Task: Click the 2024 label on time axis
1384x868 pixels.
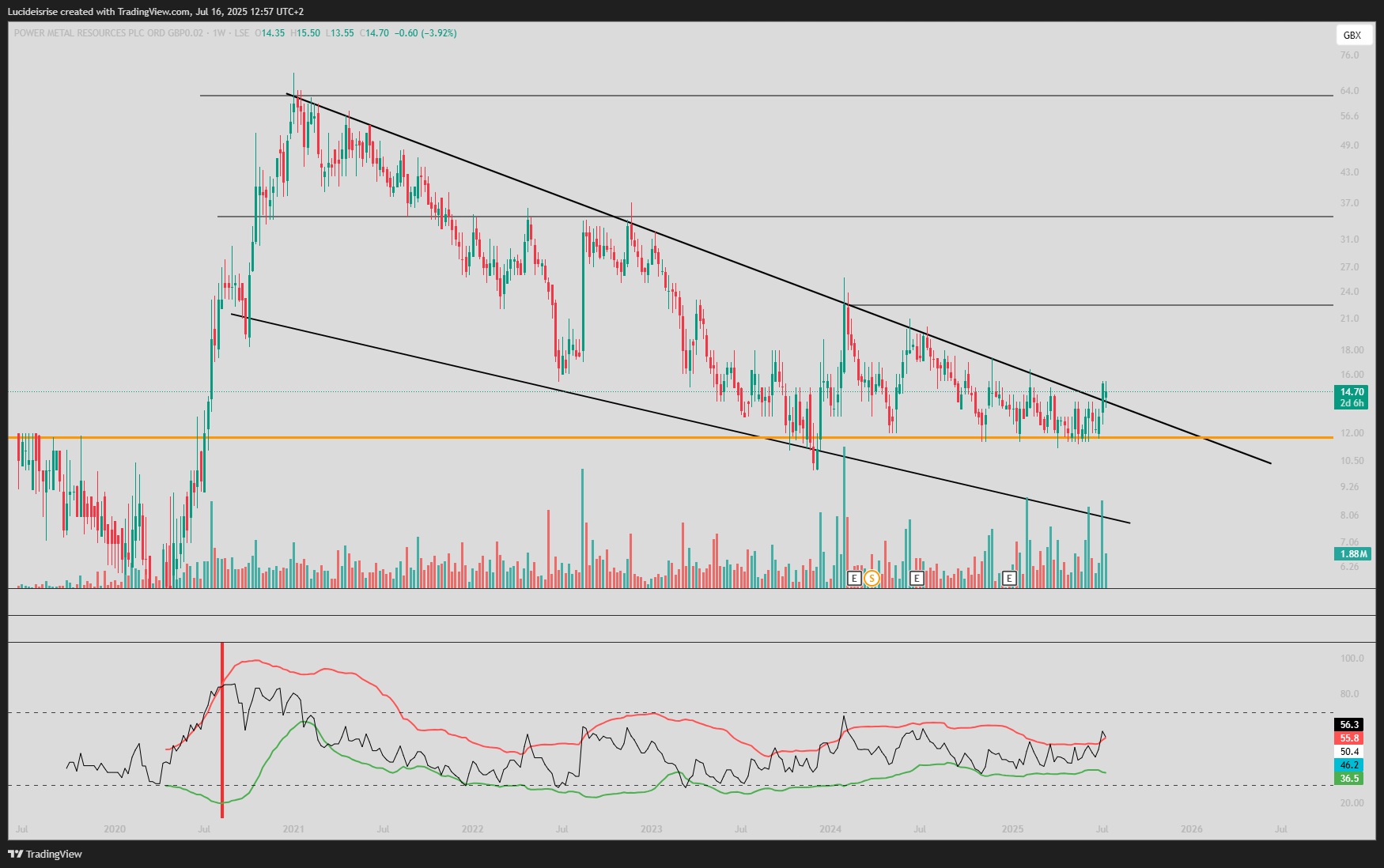Action: point(830,829)
